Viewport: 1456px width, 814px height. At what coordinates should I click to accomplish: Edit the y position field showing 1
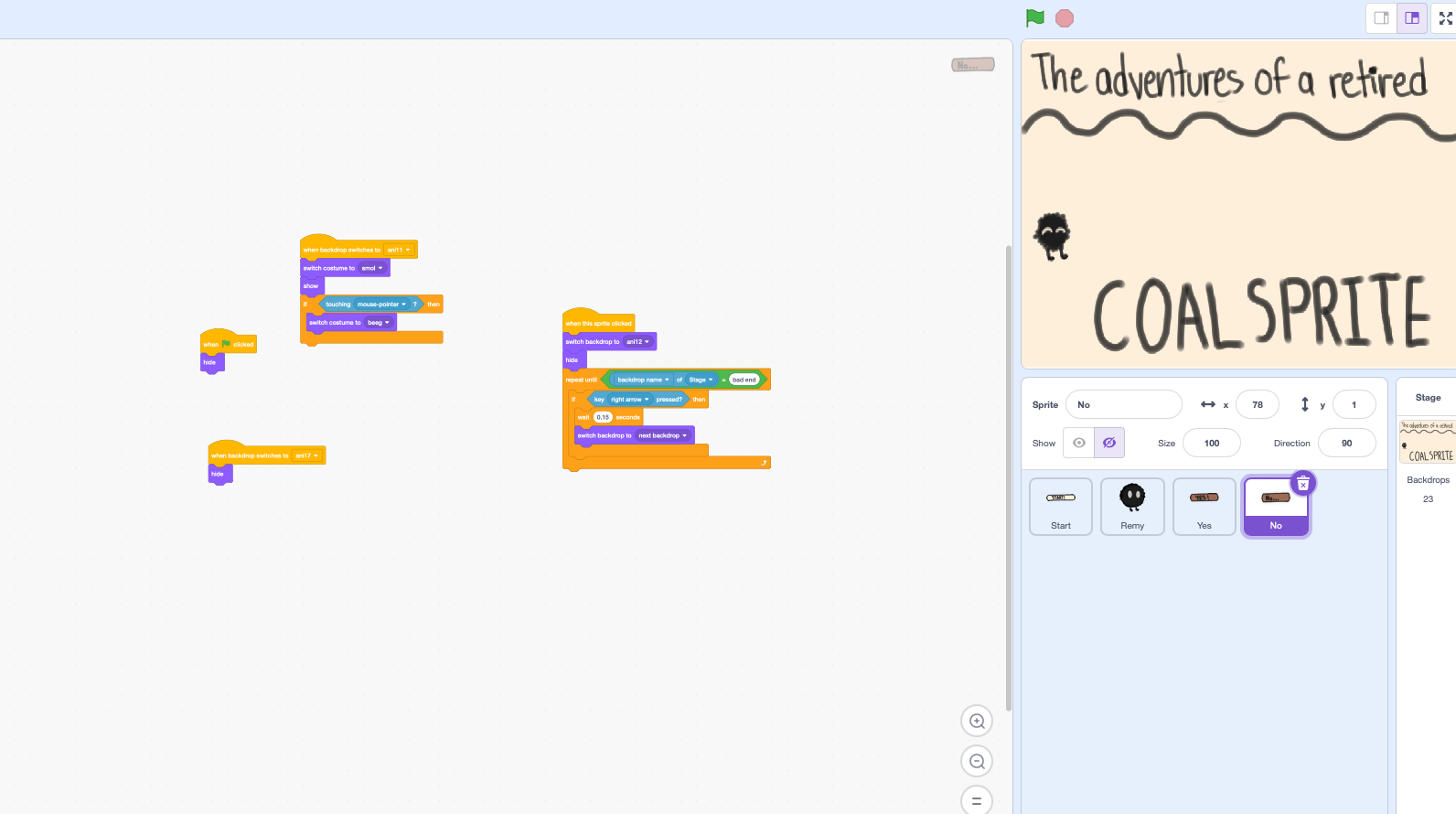tap(1354, 404)
